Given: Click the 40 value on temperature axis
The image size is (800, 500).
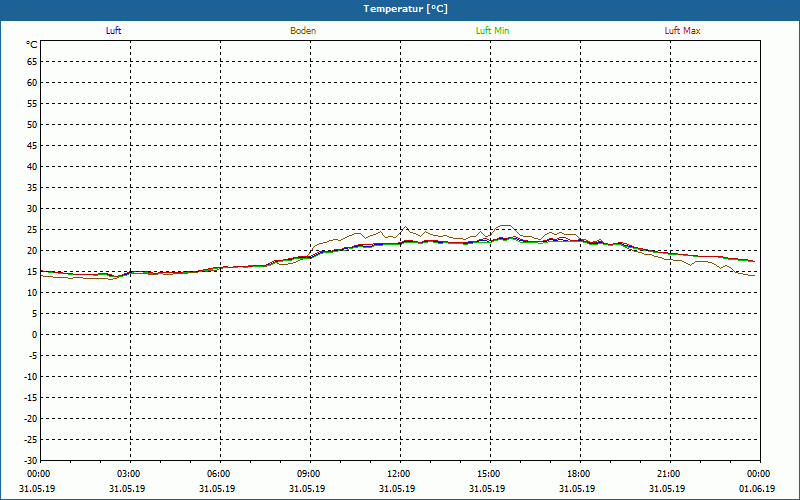Looking at the screenshot, I should pyautogui.click(x=32, y=167).
